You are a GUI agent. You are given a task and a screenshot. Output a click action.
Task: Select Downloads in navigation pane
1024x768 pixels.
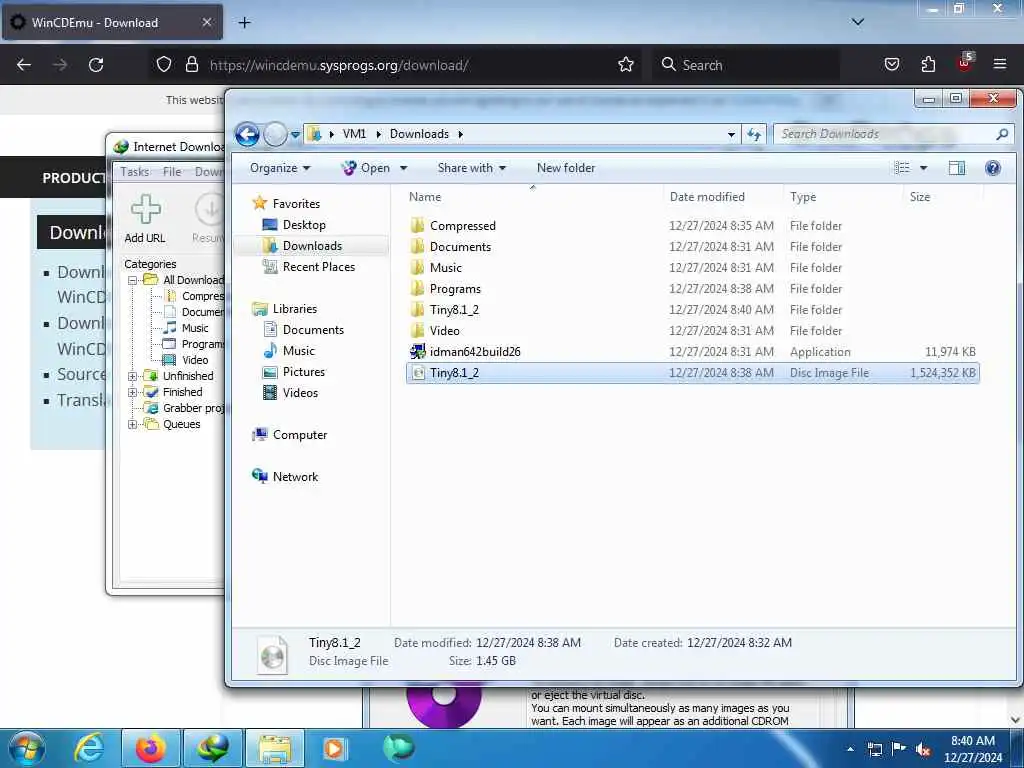312,246
